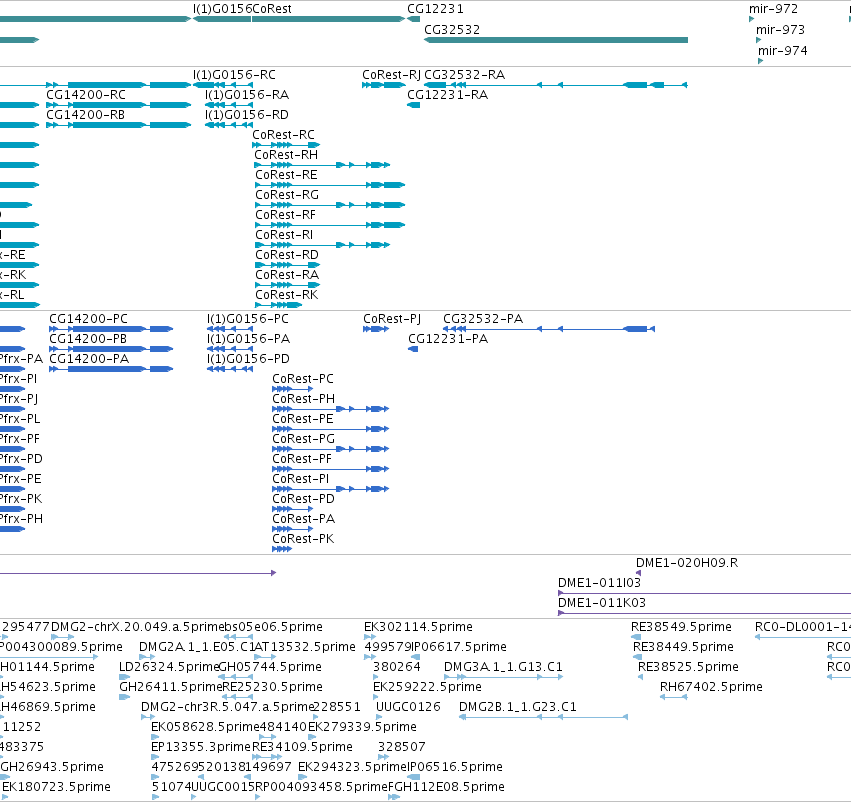Click the mir-974 gene label
The width and height of the screenshot is (851, 802).
[783, 50]
